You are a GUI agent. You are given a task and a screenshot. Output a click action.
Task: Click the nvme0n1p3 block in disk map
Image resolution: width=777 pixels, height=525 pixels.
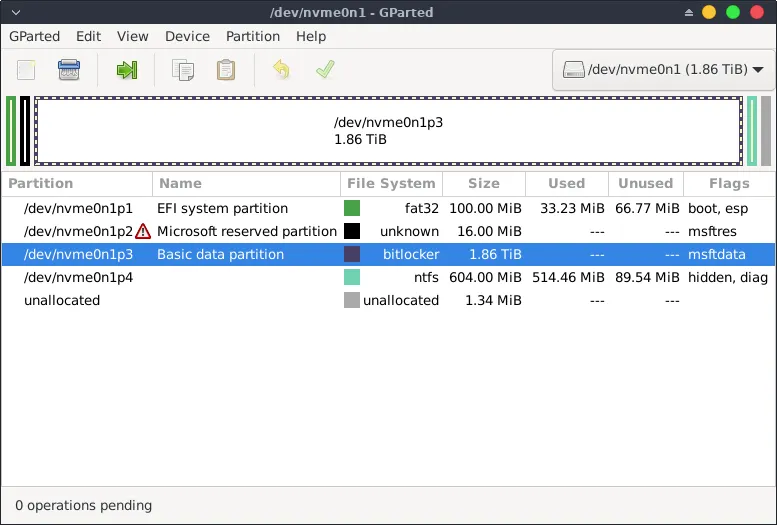pyautogui.click(x=388, y=131)
